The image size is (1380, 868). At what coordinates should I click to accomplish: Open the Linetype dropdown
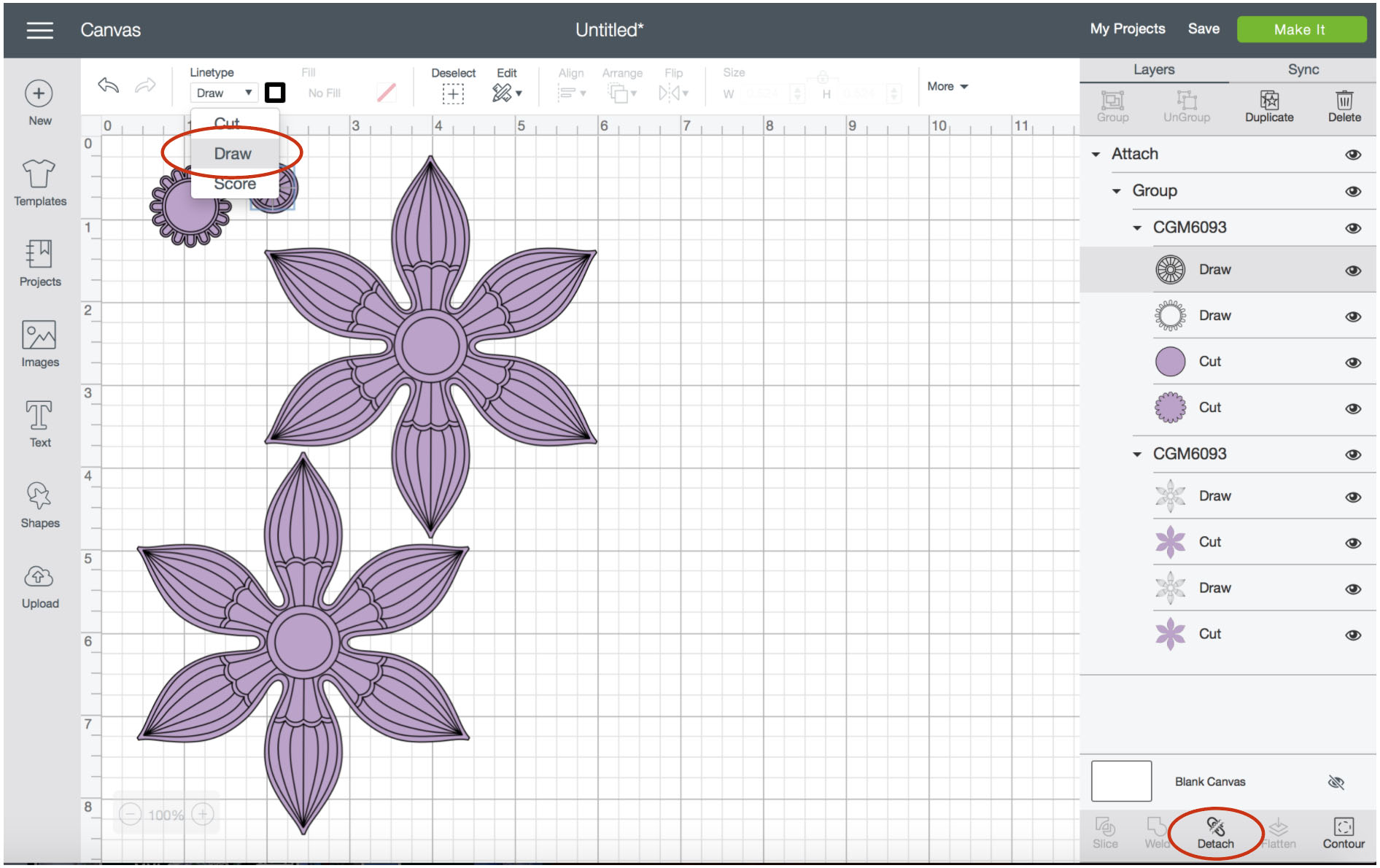pyautogui.click(x=223, y=93)
